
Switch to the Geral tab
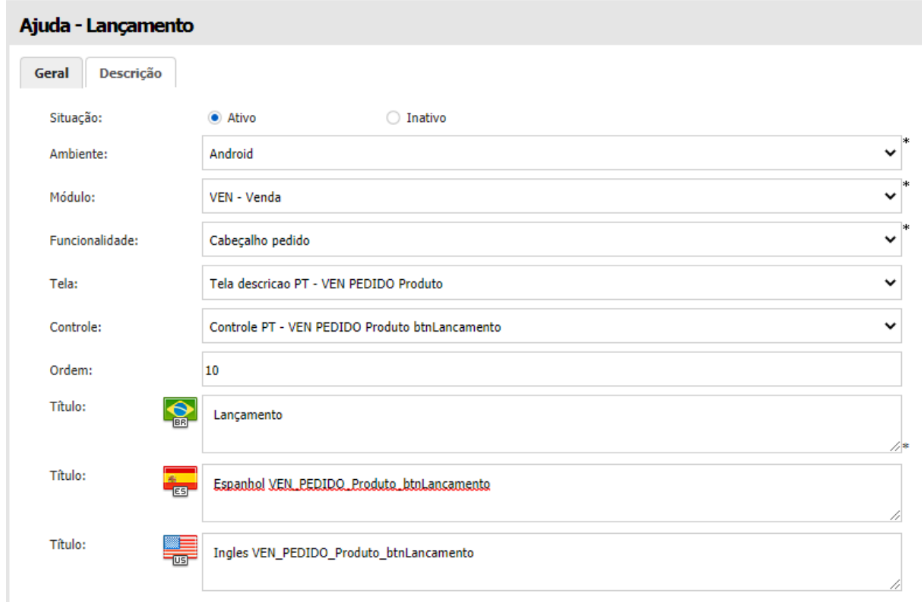pyautogui.click(x=52, y=73)
